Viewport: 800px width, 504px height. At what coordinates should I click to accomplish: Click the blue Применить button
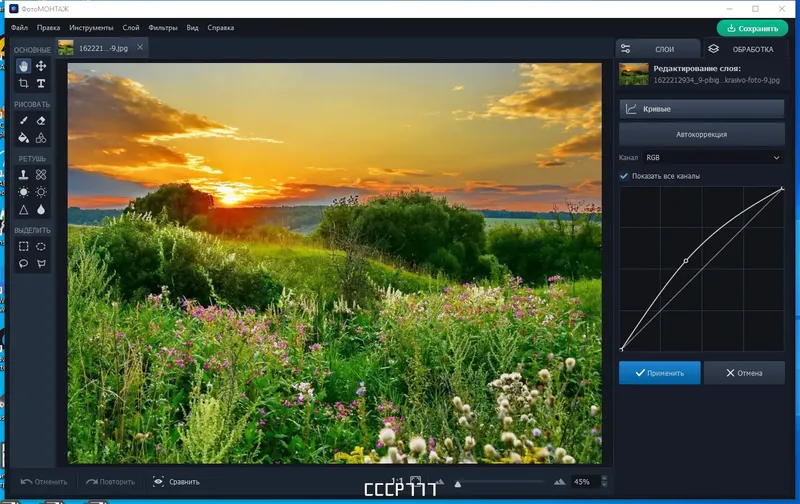pos(659,373)
